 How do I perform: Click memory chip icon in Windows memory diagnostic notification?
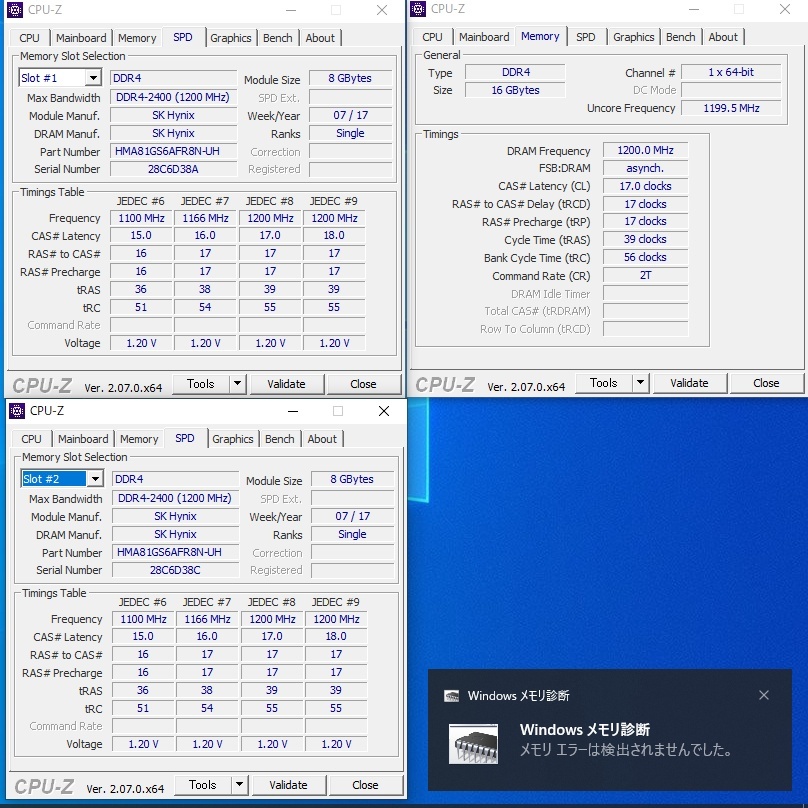(x=473, y=744)
